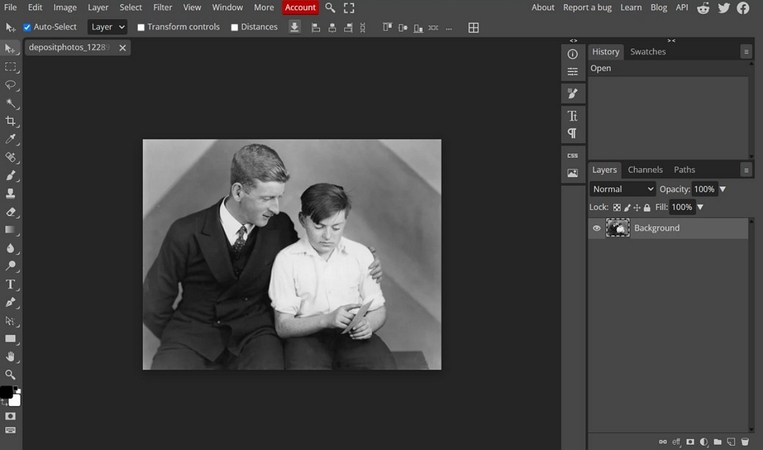Switch to the Channels tab
Viewport: 763px width, 450px height.
[x=645, y=170]
